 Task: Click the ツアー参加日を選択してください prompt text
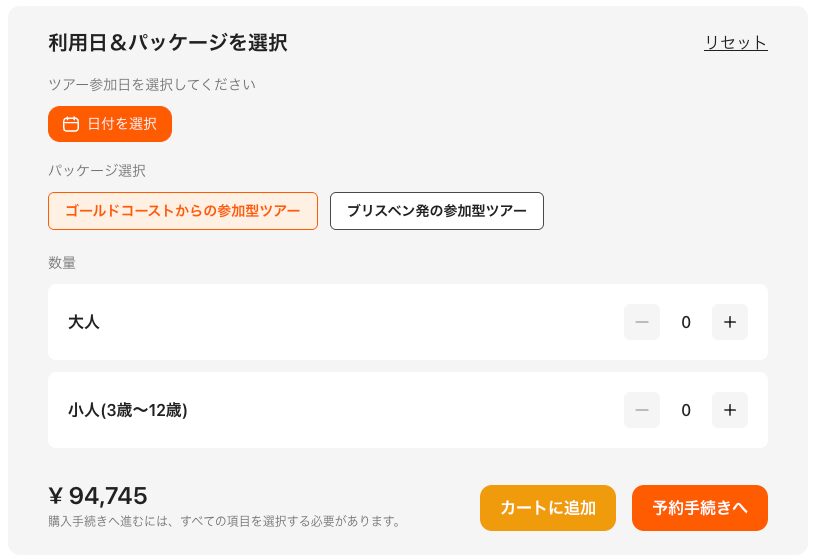pos(152,84)
